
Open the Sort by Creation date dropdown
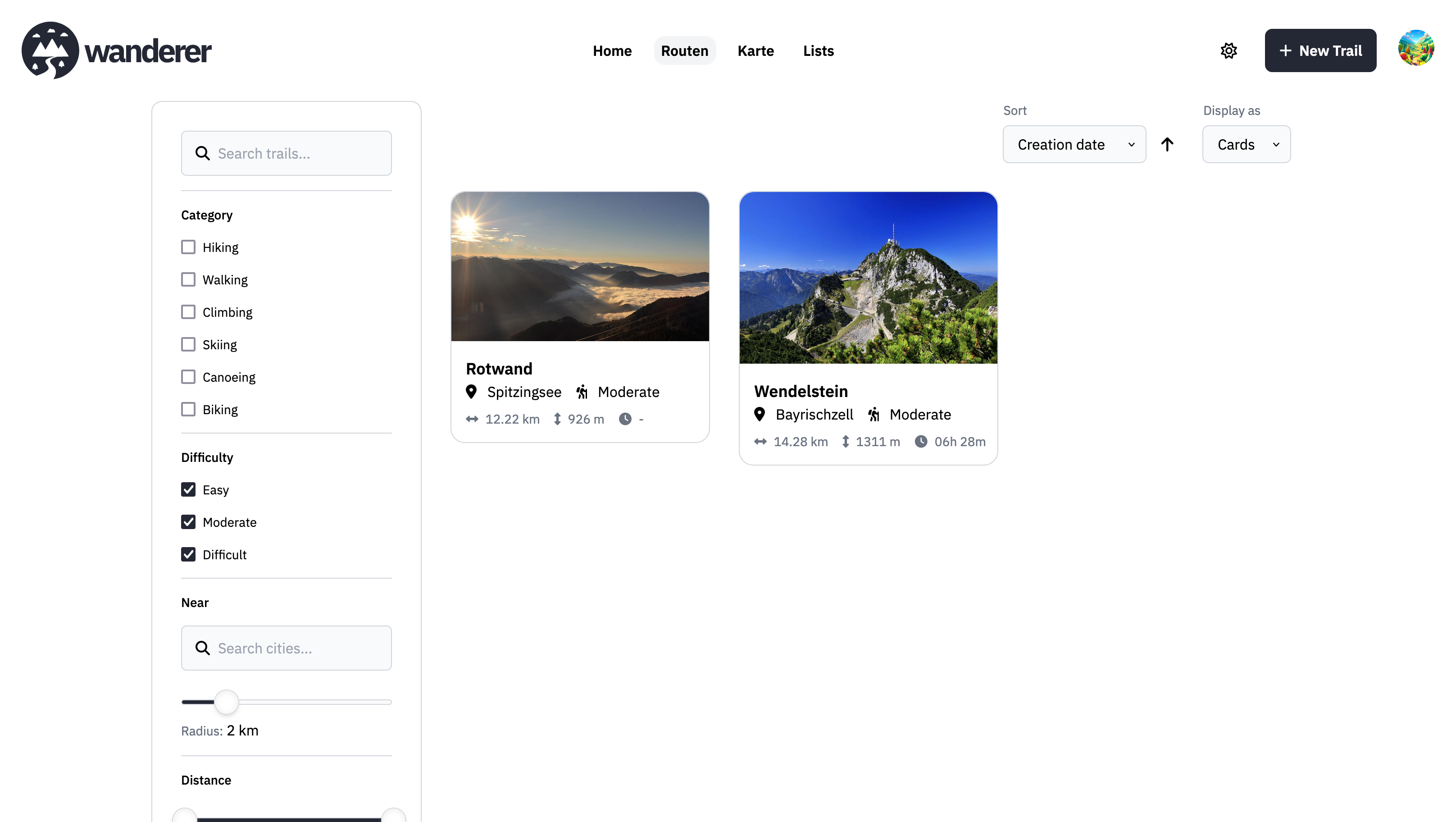[x=1074, y=144]
